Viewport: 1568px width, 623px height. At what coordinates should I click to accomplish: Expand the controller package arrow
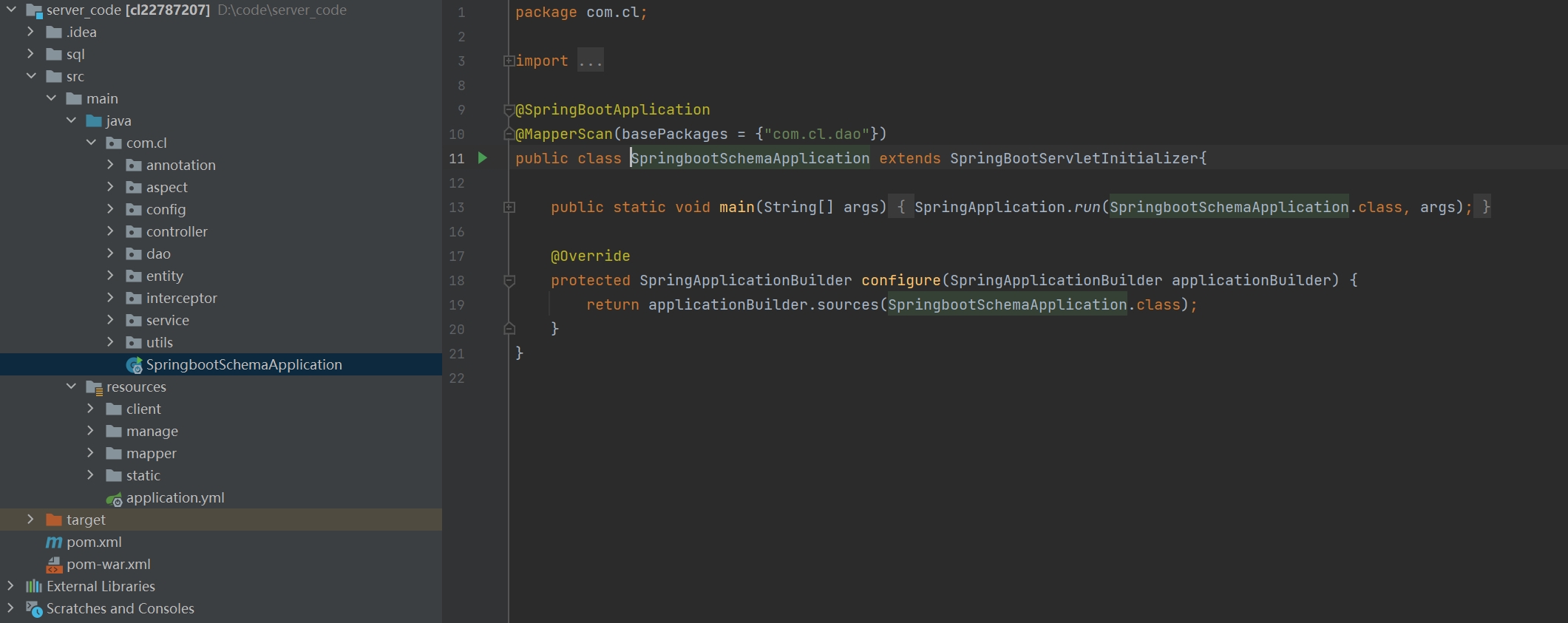(110, 231)
